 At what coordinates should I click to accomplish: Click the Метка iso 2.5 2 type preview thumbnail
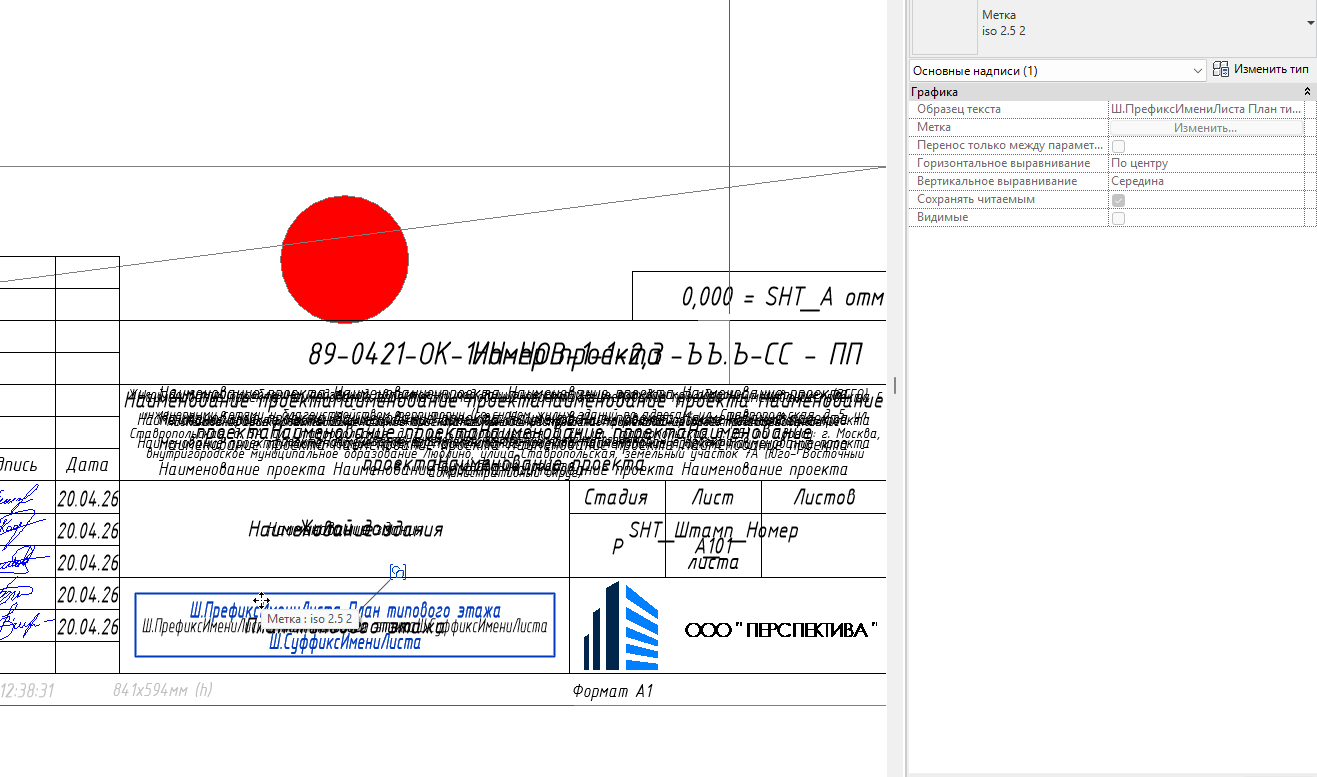tap(943, 26)
